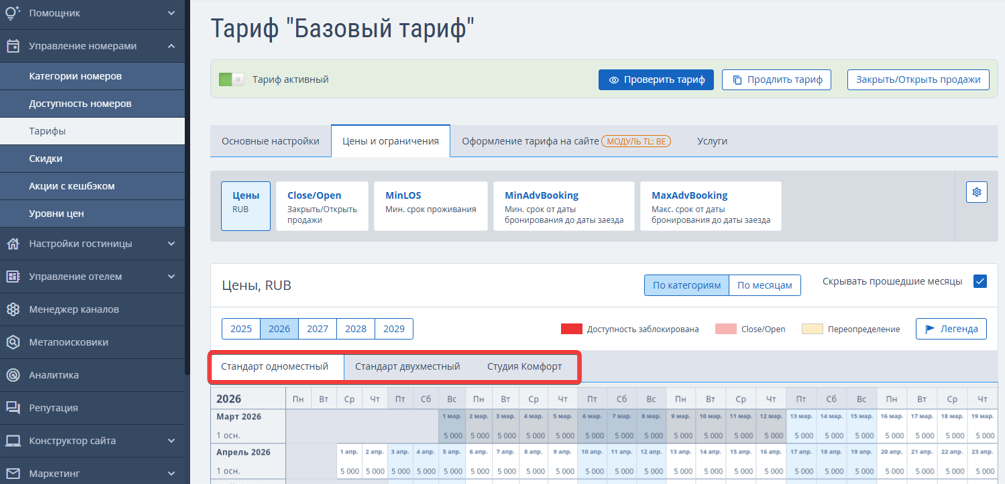This screenshot has height=484, width=1005.
Task: Click the red "Доступность заблокирована" legend swatch
Action: (571, 329)
